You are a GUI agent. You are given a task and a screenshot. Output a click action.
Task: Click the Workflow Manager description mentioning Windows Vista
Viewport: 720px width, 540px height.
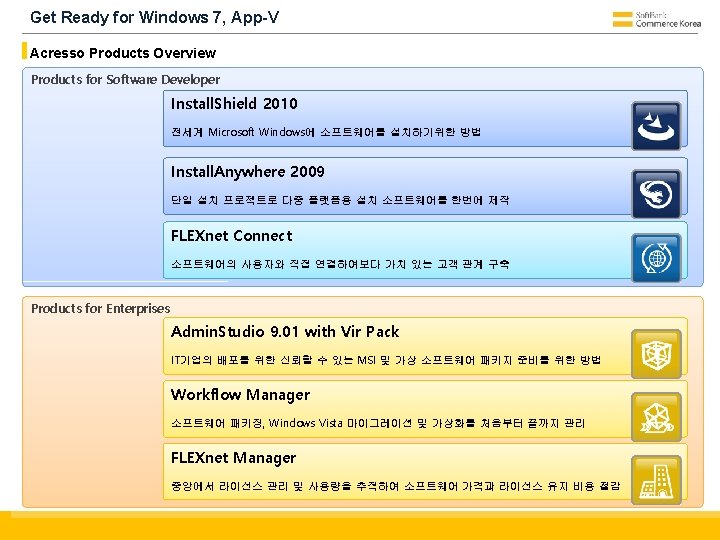click(378, 423)
